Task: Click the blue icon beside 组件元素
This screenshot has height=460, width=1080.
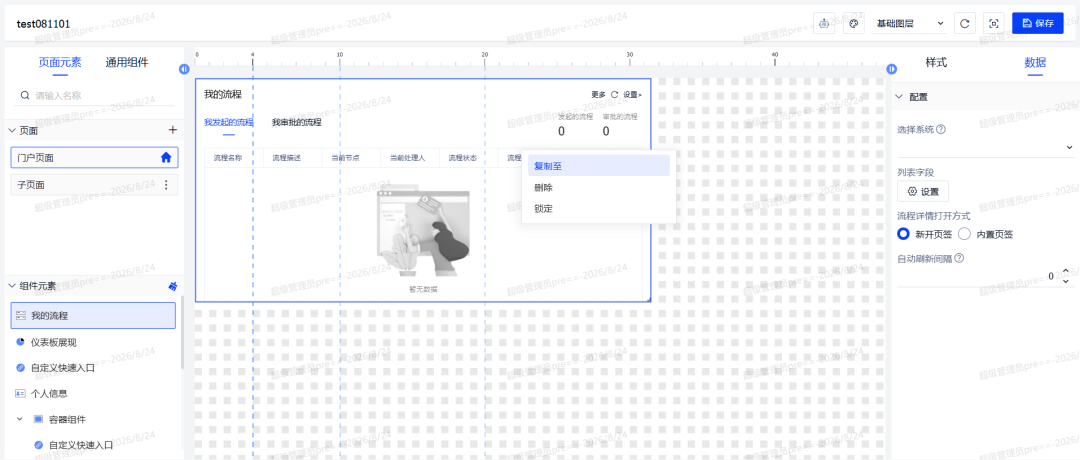Action: [173, 286]
